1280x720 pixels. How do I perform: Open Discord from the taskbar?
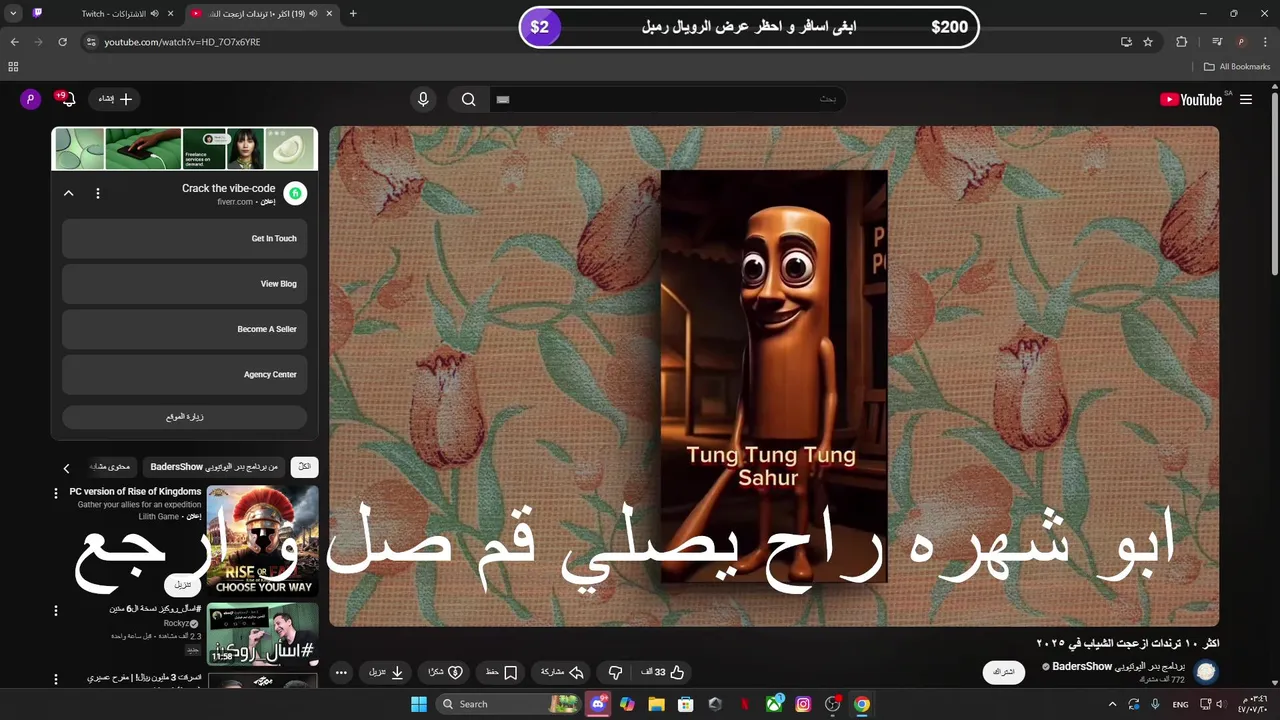click(598, 704)
